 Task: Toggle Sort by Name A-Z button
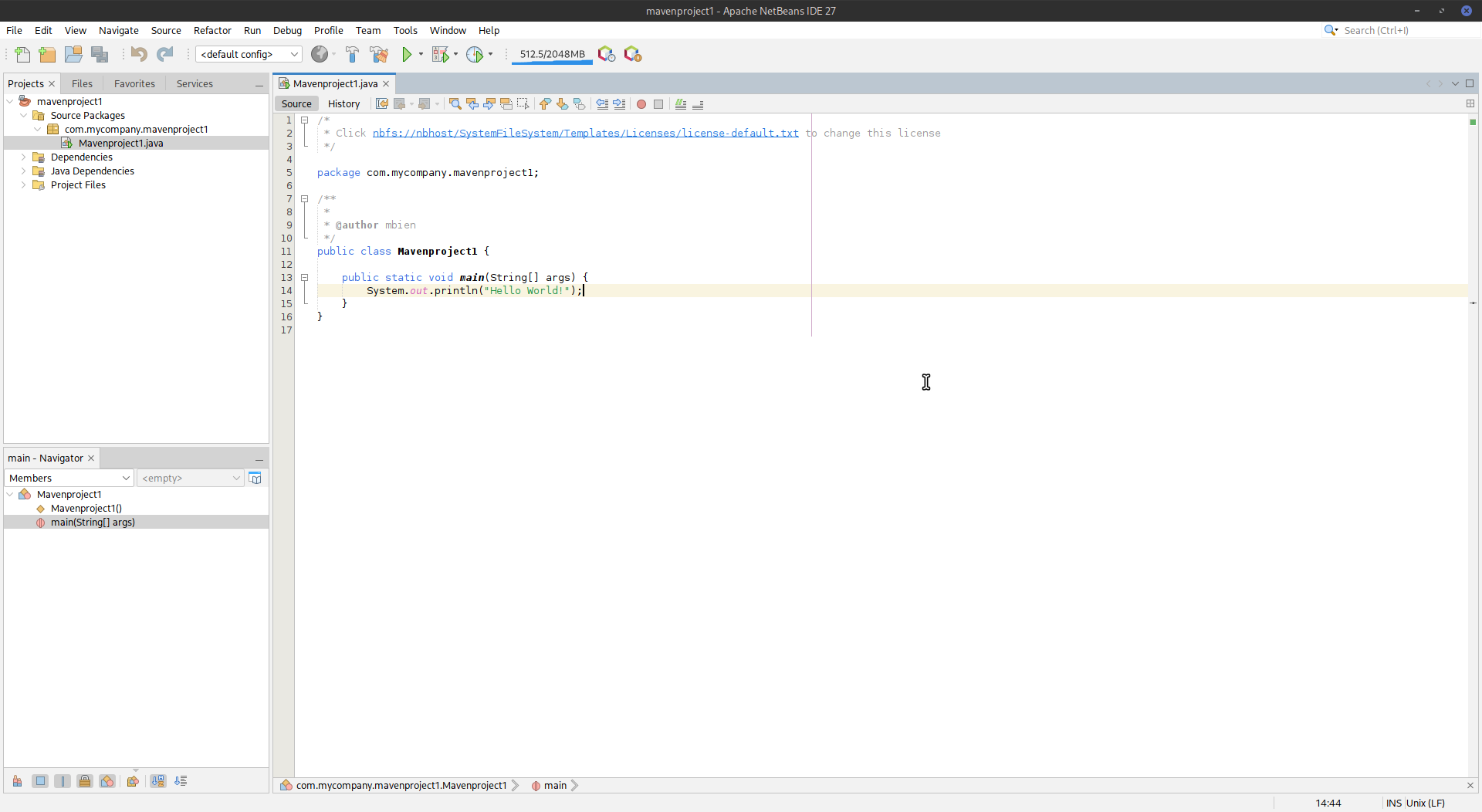coord(158,781)
